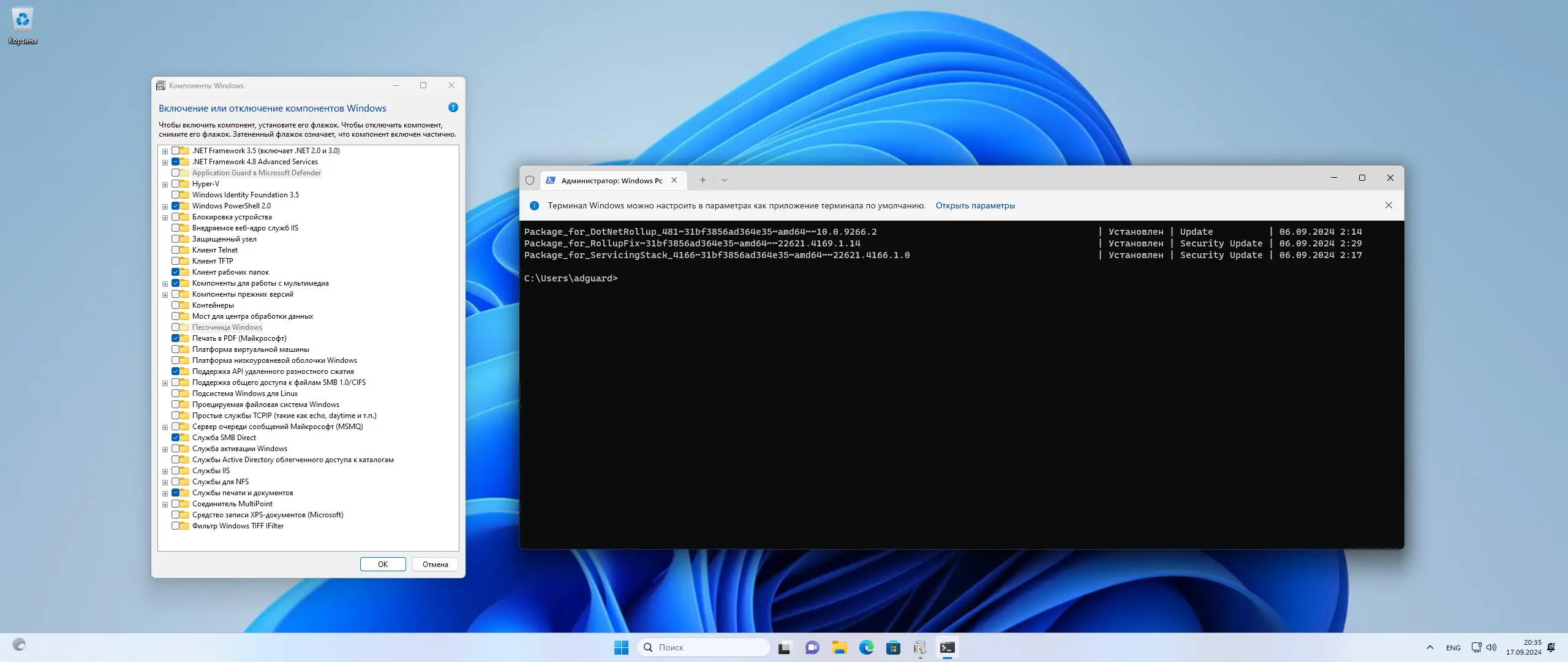Screen dimensions: 1568x662
Task: Open Microsoft Store from the taskbar
Action: [893, 647]
